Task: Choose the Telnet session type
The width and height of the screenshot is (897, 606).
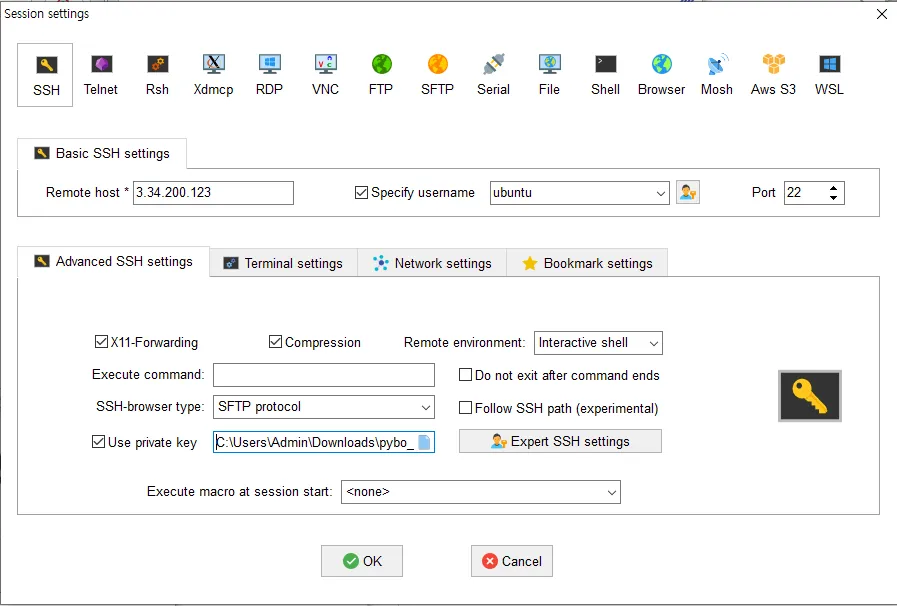Action: [101, 75]
